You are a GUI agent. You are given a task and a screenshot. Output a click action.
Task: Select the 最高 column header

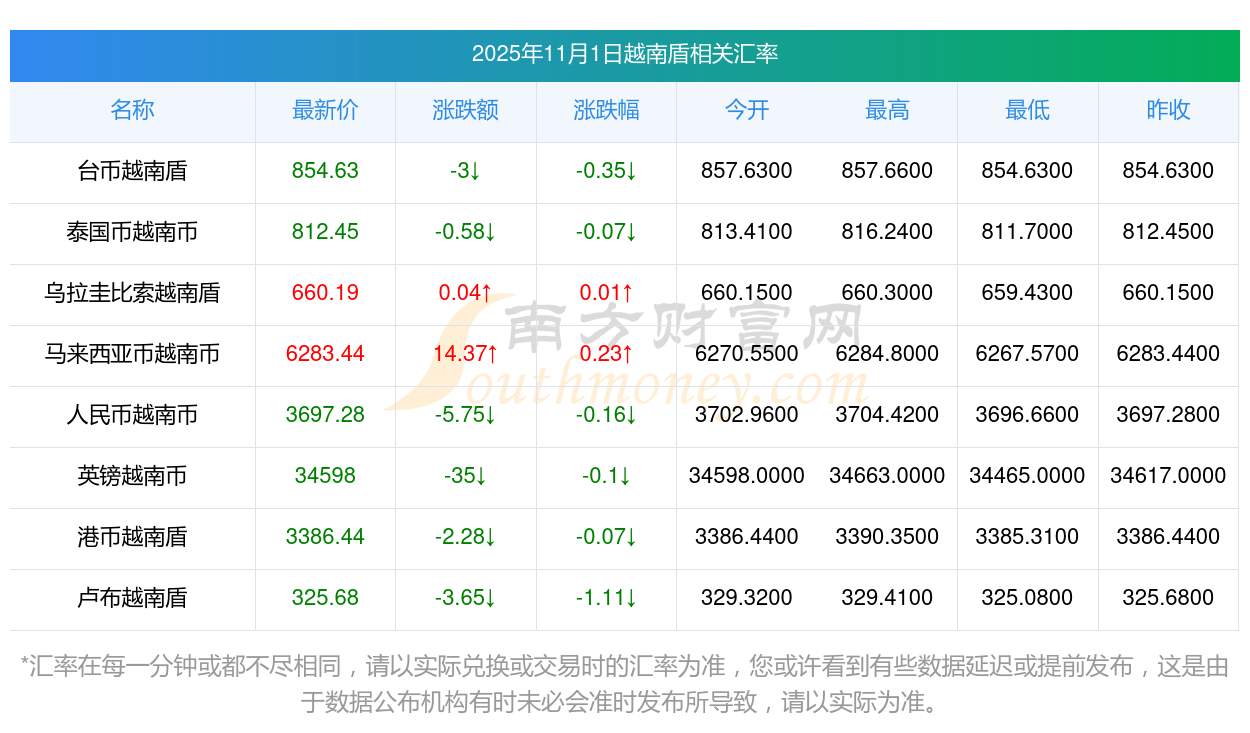(x=887, y=110)
